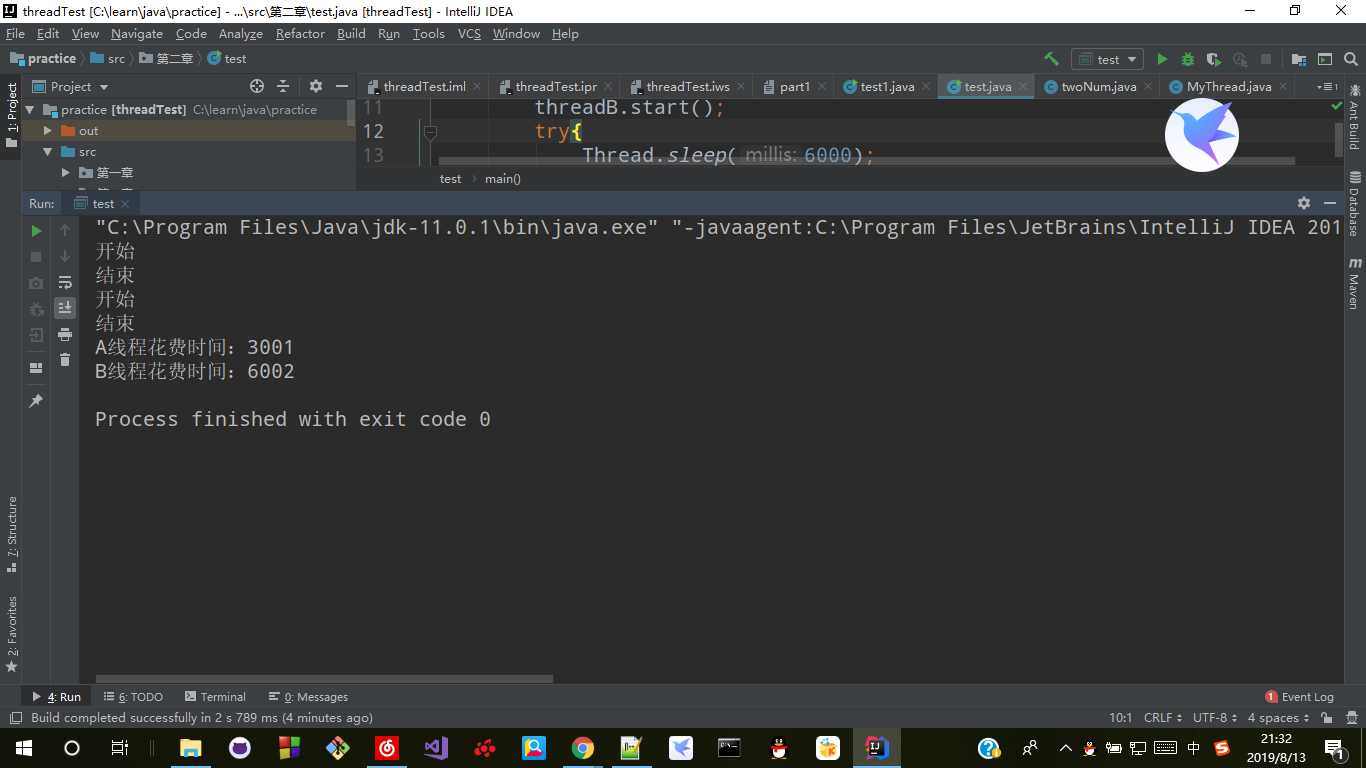Change '4 spaces' indent setting
Image resolution: width=1366 pixels, height=768 pixels.
pos(1279,718)
